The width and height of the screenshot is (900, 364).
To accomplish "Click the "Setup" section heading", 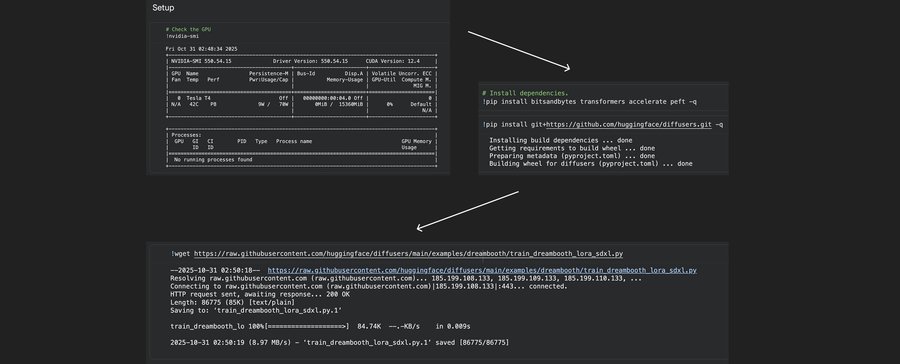I will pos(163,8).
